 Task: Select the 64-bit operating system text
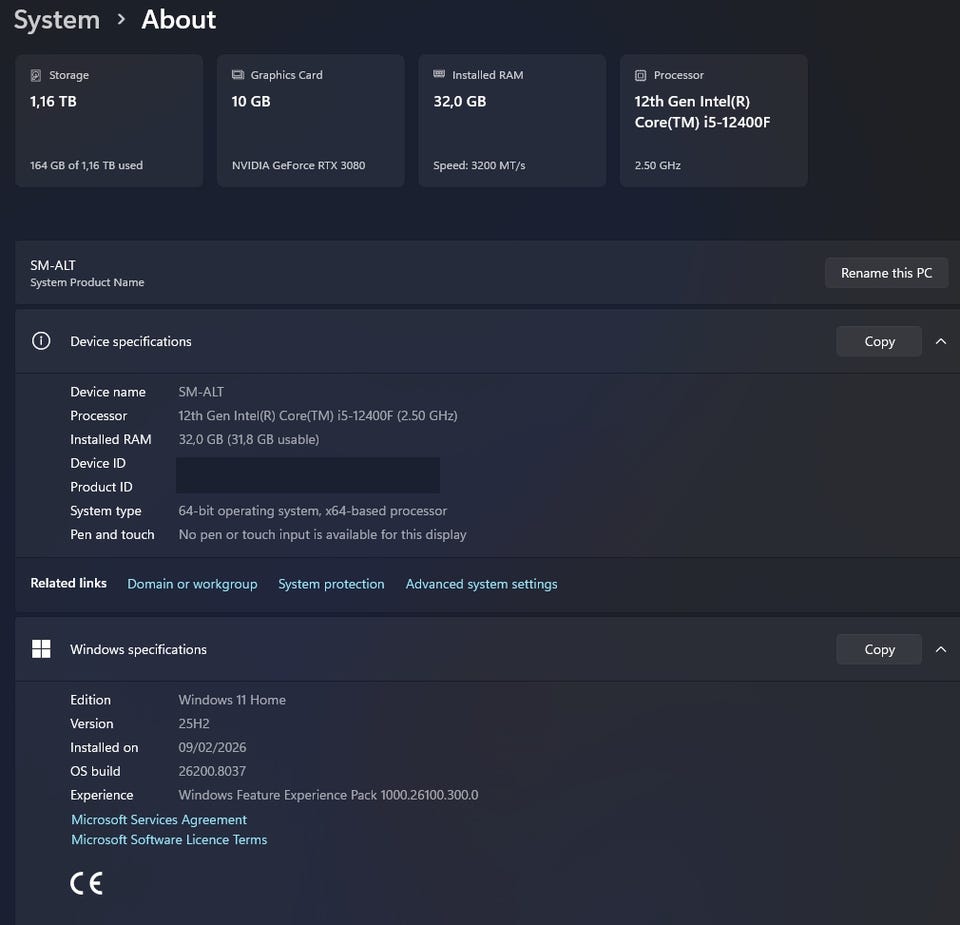[x=312, y=511]
